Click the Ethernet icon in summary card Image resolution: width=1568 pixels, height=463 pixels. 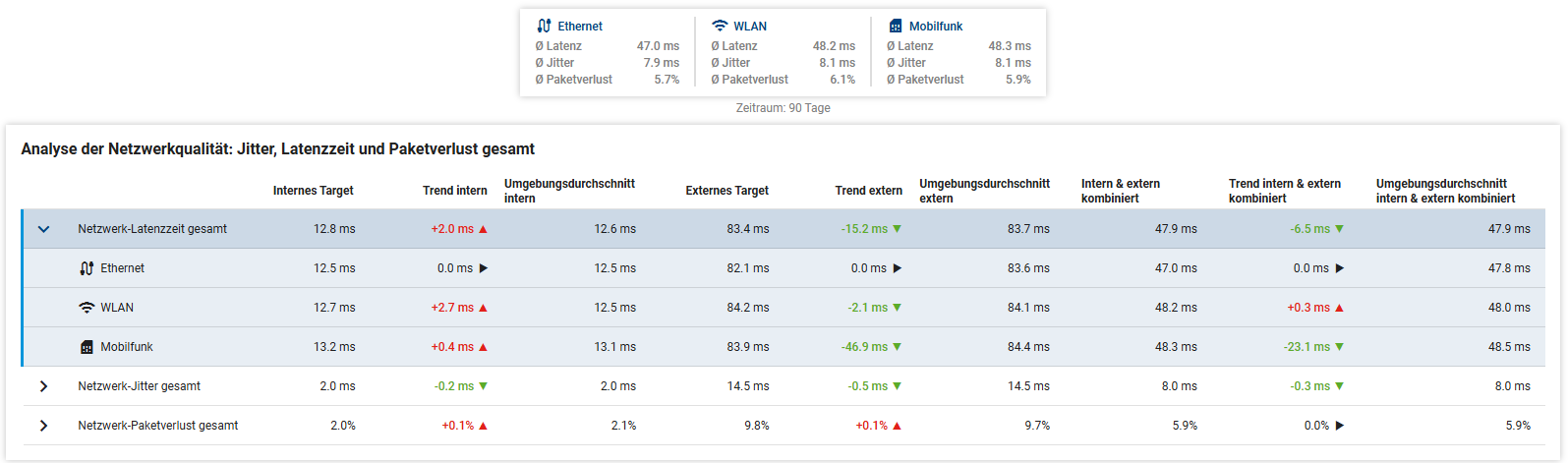544,27
